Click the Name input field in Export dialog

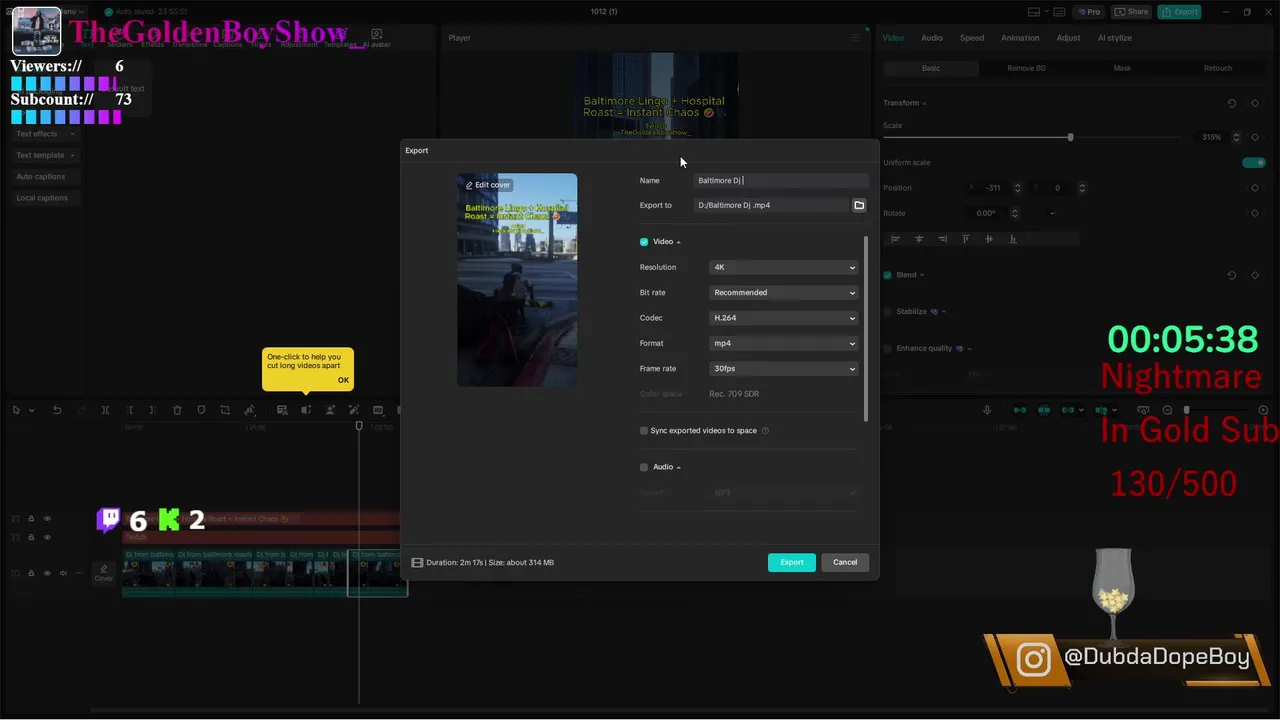(x=781, y=181)
